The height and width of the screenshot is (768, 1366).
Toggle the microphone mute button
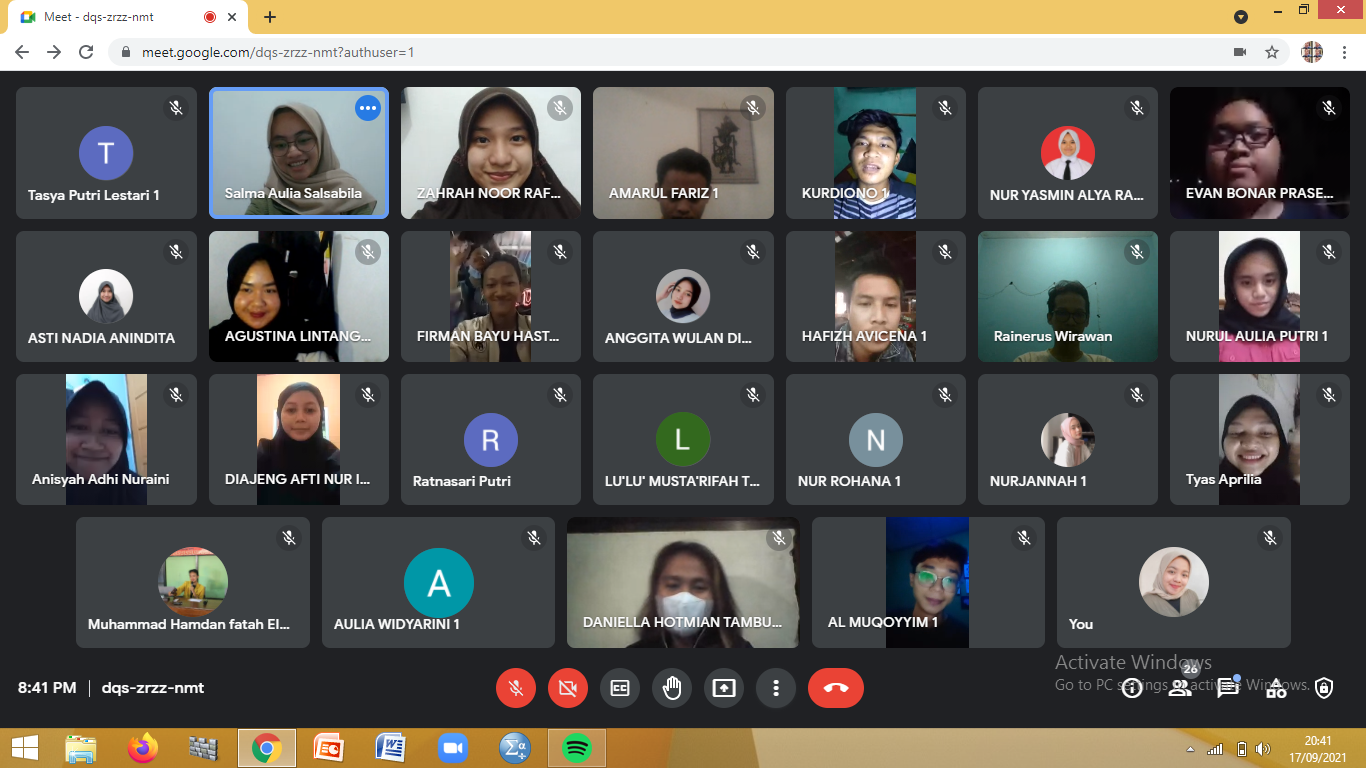click(516, 688)
